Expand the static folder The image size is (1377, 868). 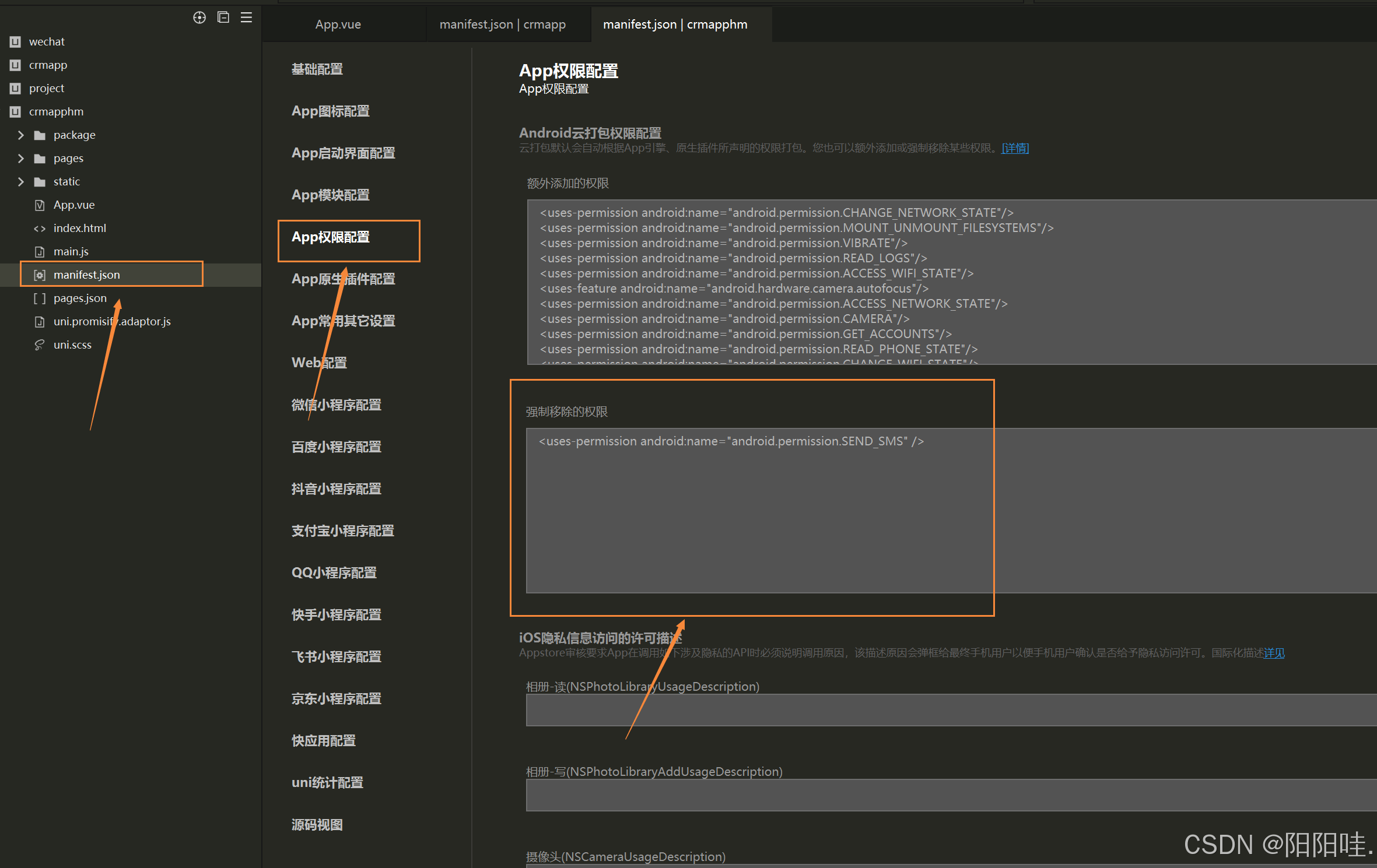click(21, 182)
